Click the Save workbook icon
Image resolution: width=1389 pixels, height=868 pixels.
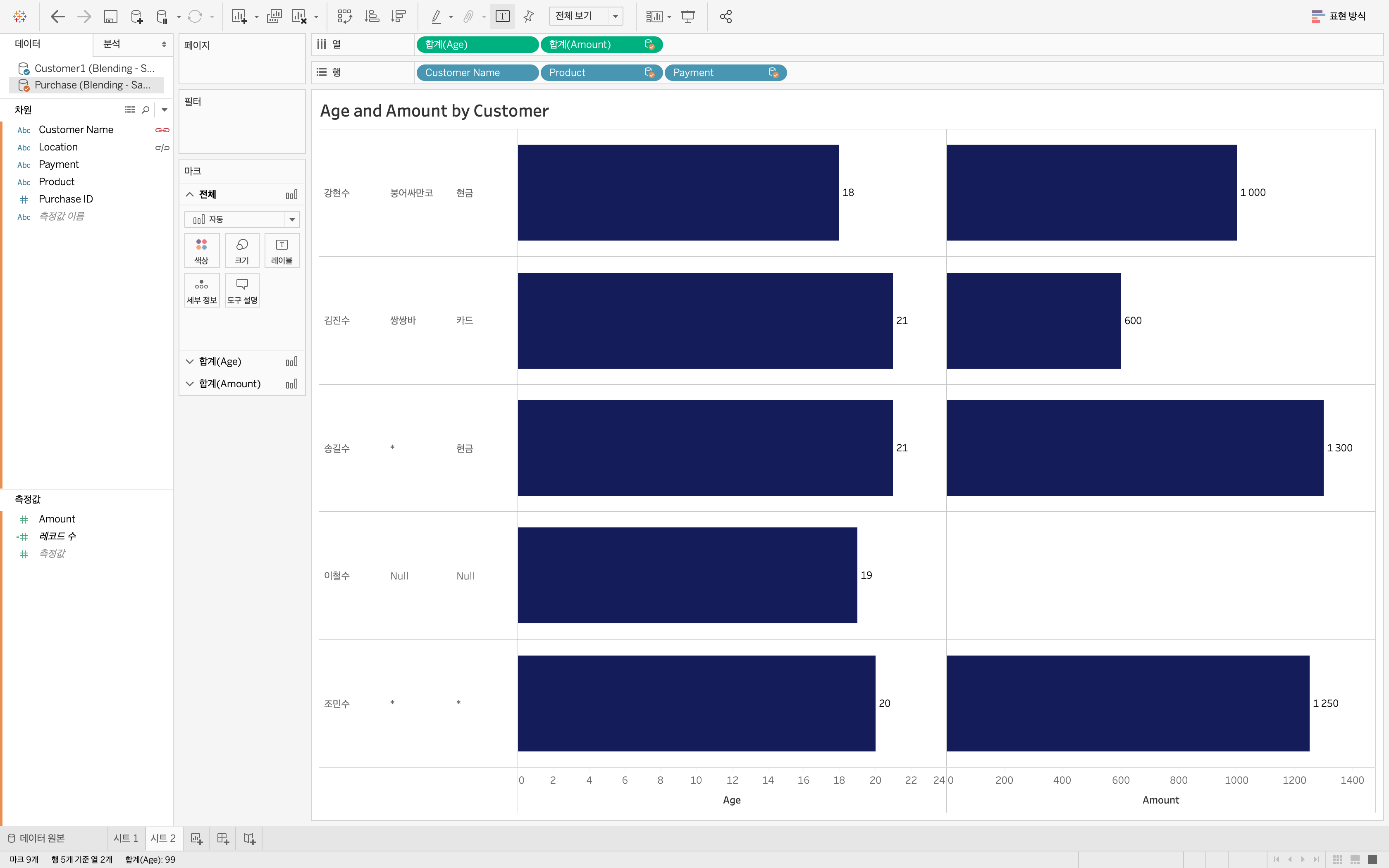pos(110,17)
